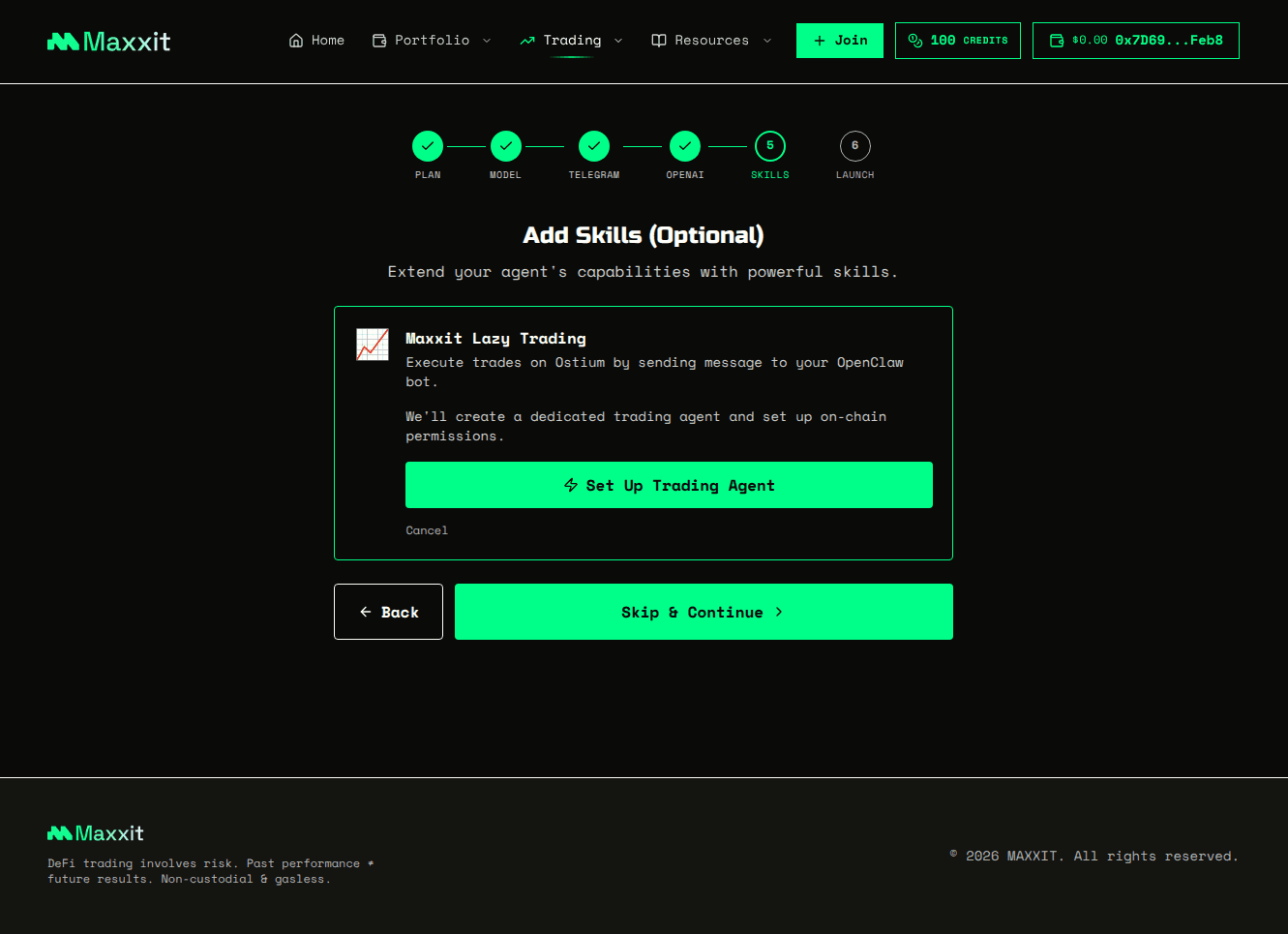Select the OPENAI step checkmark
The width and height of the screenshot is (1288, 934).
point(684,146)
